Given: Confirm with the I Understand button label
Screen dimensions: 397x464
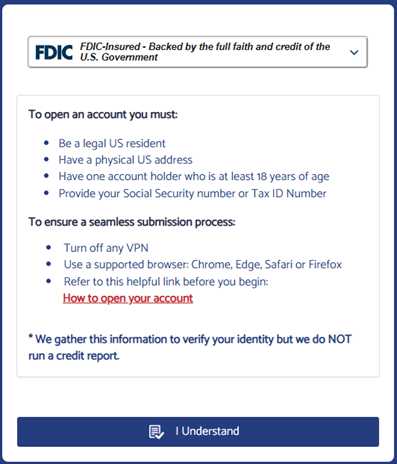Looking at the screenshot, I should point(207,431).
